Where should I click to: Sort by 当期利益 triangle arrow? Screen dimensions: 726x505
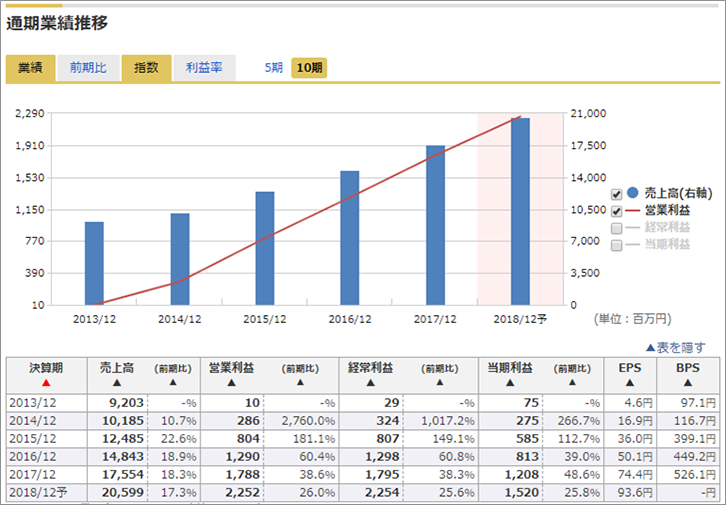pos(510,383)
